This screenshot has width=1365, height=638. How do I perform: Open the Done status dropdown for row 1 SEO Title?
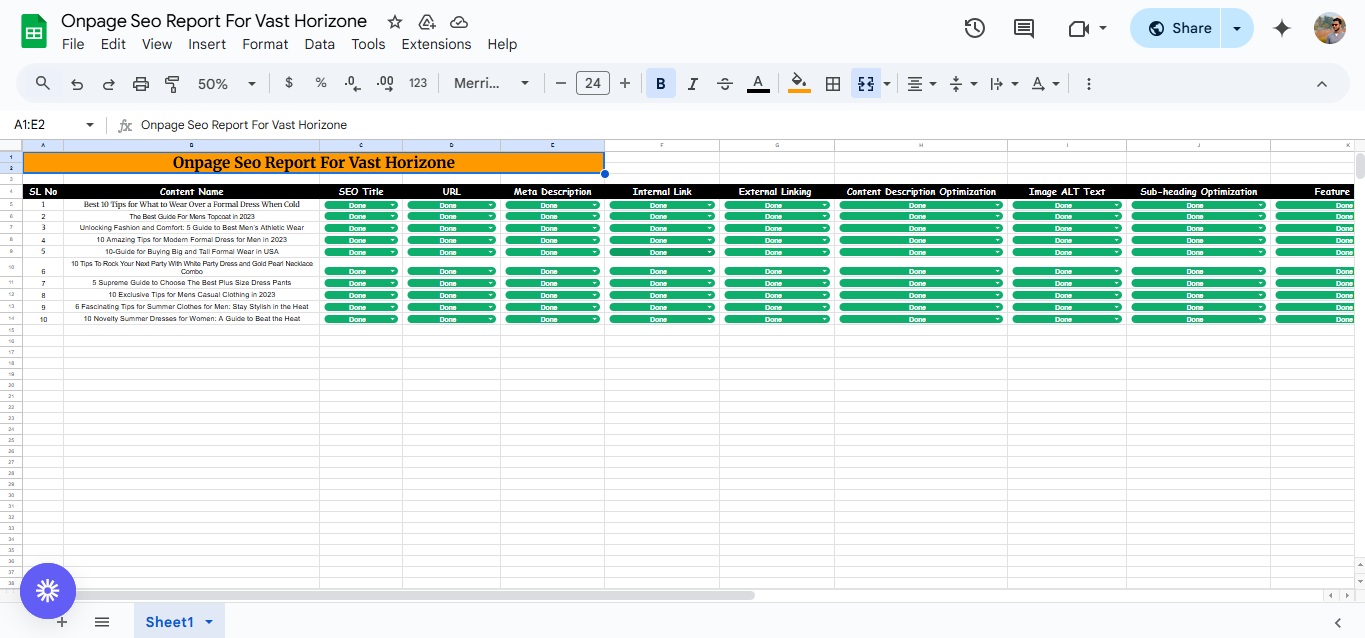pyautogui.click(x=393, y=204)
